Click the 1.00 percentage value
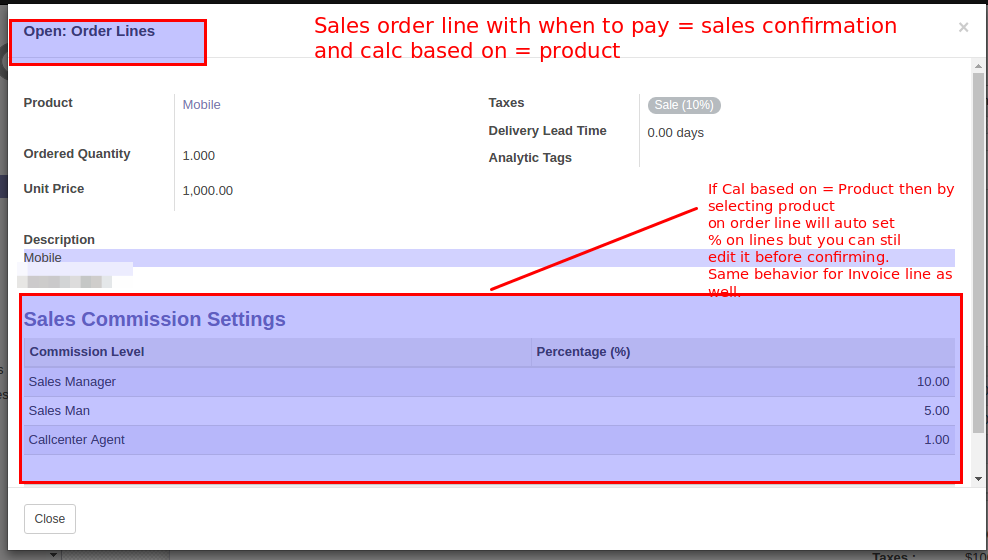Screen dimensions: 988x560 tap(936, 440)
